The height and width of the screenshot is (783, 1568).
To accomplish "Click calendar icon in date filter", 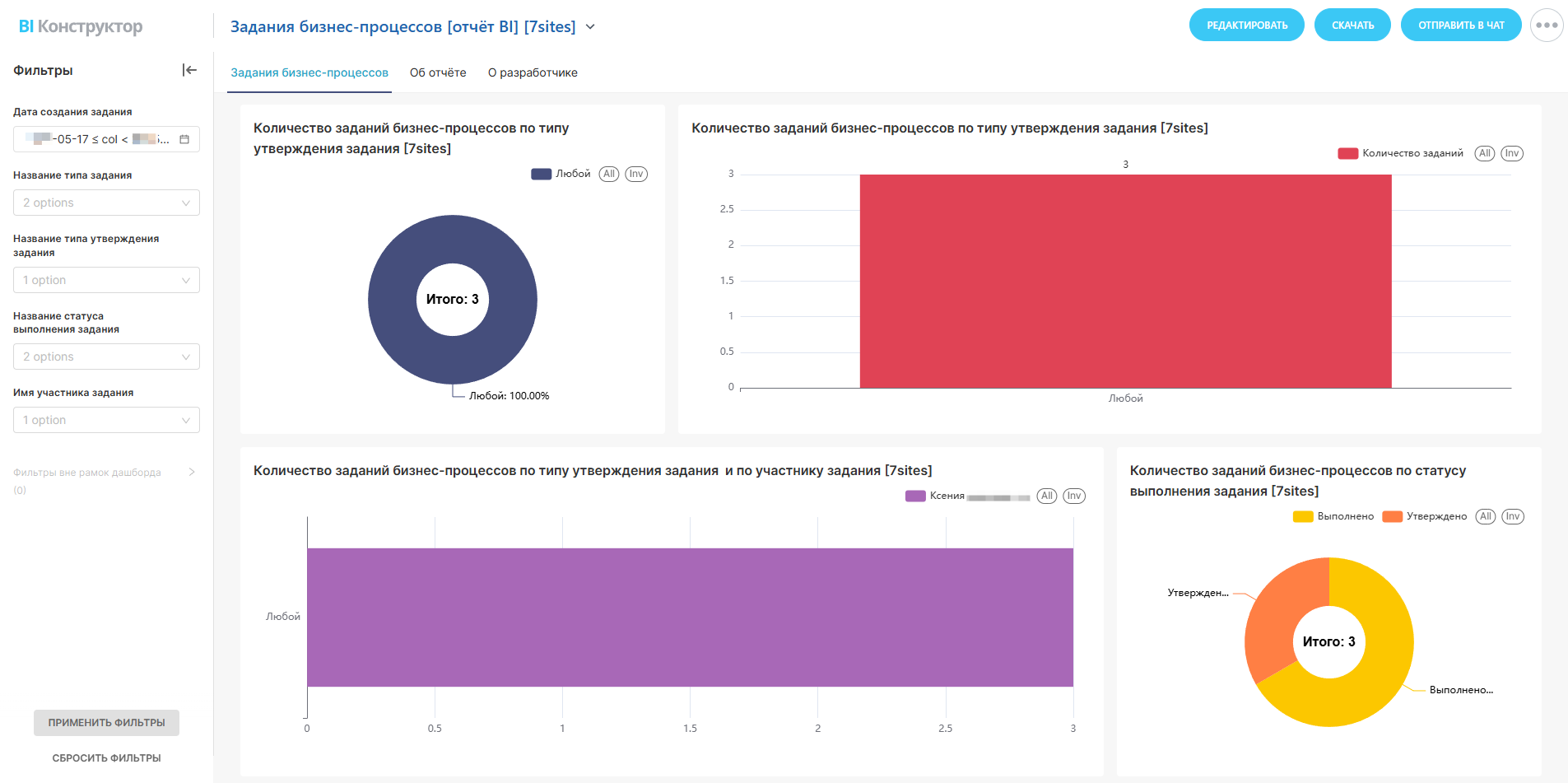I will 184,139.
